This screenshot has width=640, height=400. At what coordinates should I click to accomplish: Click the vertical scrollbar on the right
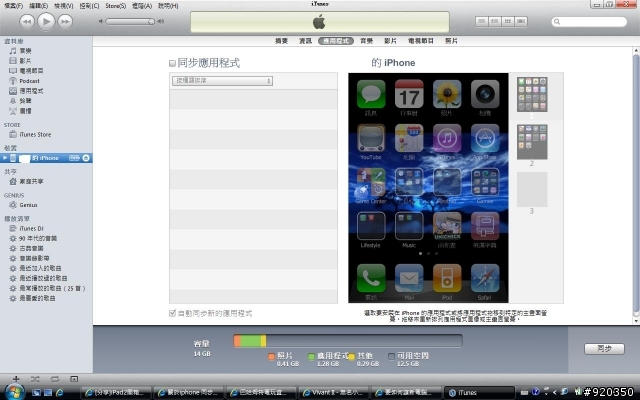pyautogui.click(x=636, y=184)
